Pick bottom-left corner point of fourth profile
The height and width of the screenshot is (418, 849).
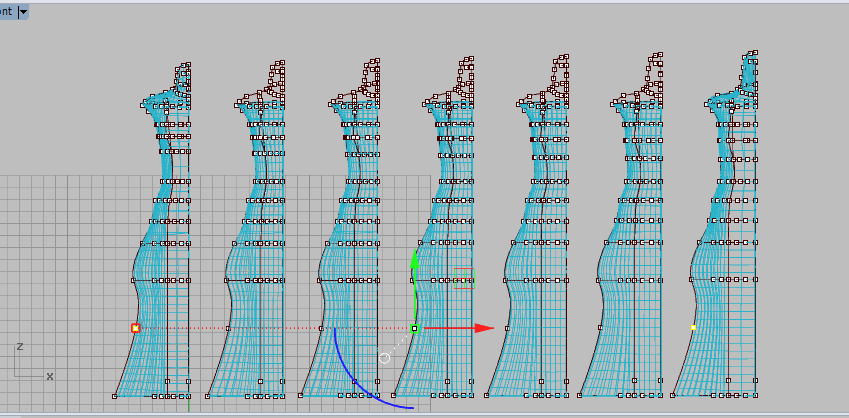pos(394,396)
